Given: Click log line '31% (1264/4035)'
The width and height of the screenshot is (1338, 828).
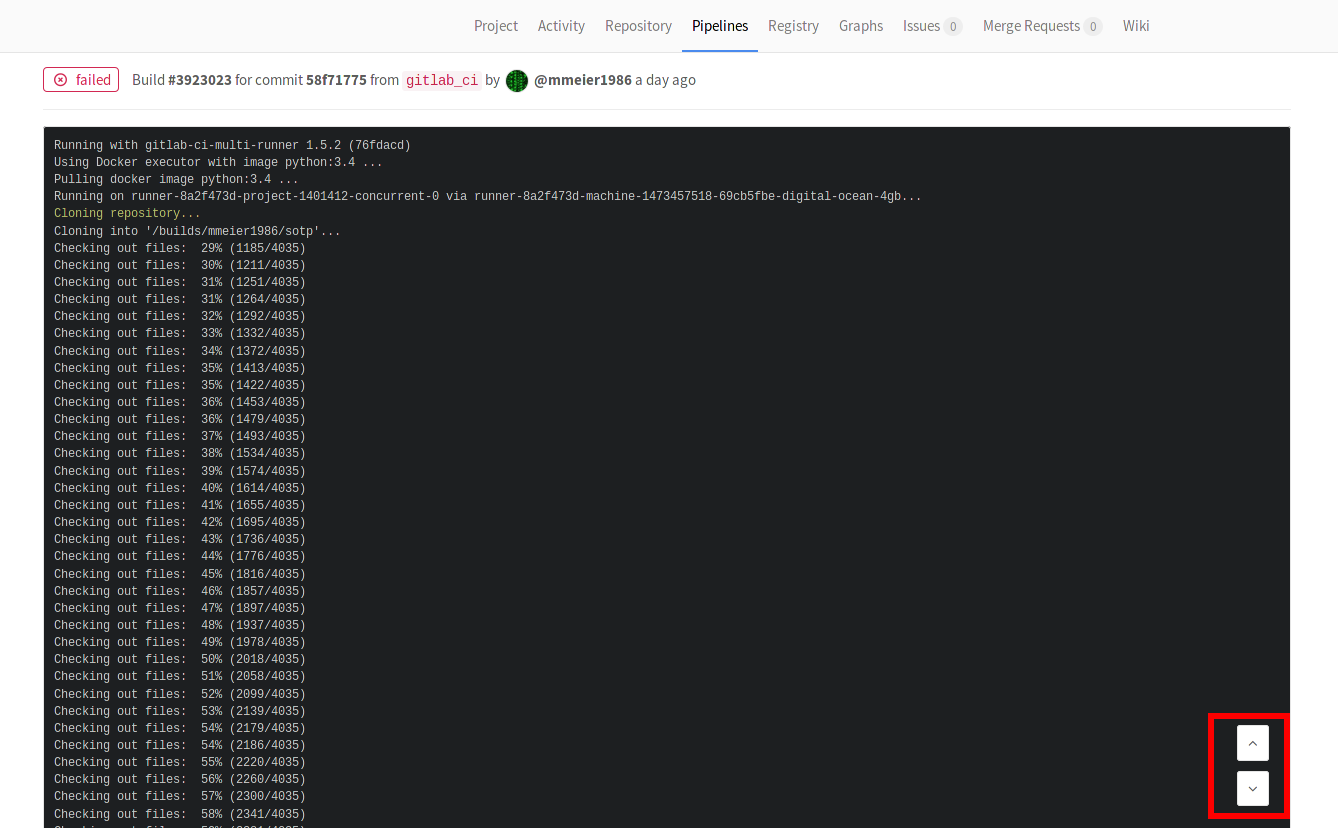Looking at the screenshot, I should point(180,299).
